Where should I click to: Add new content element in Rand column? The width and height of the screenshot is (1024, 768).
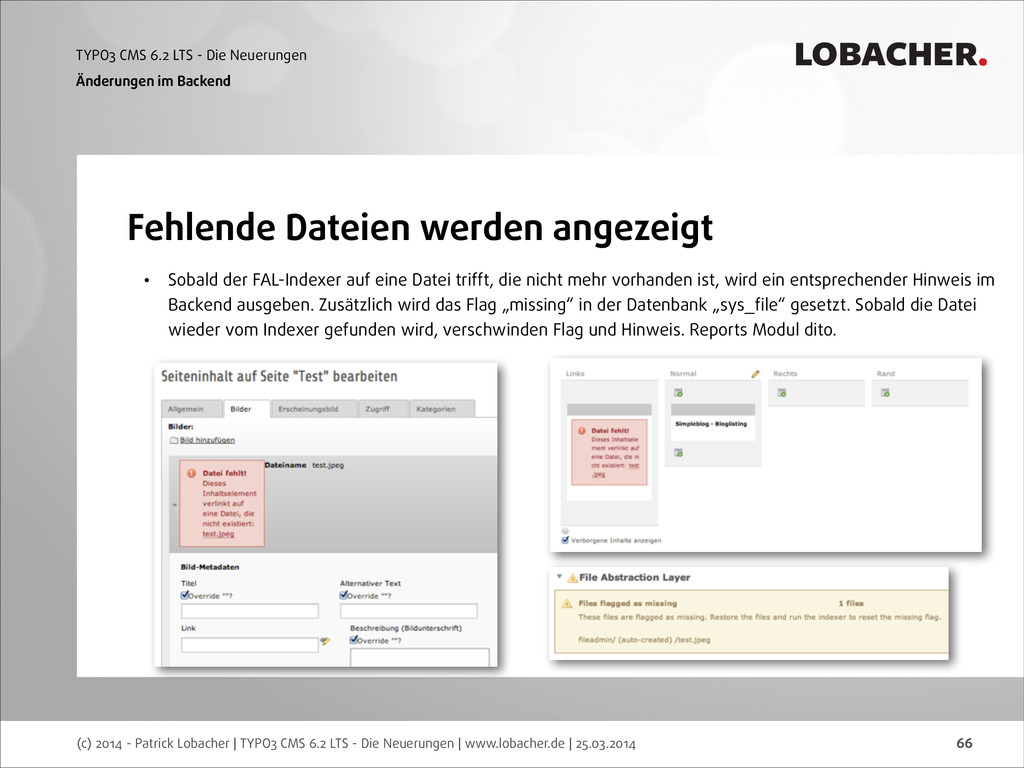point(885,392)
